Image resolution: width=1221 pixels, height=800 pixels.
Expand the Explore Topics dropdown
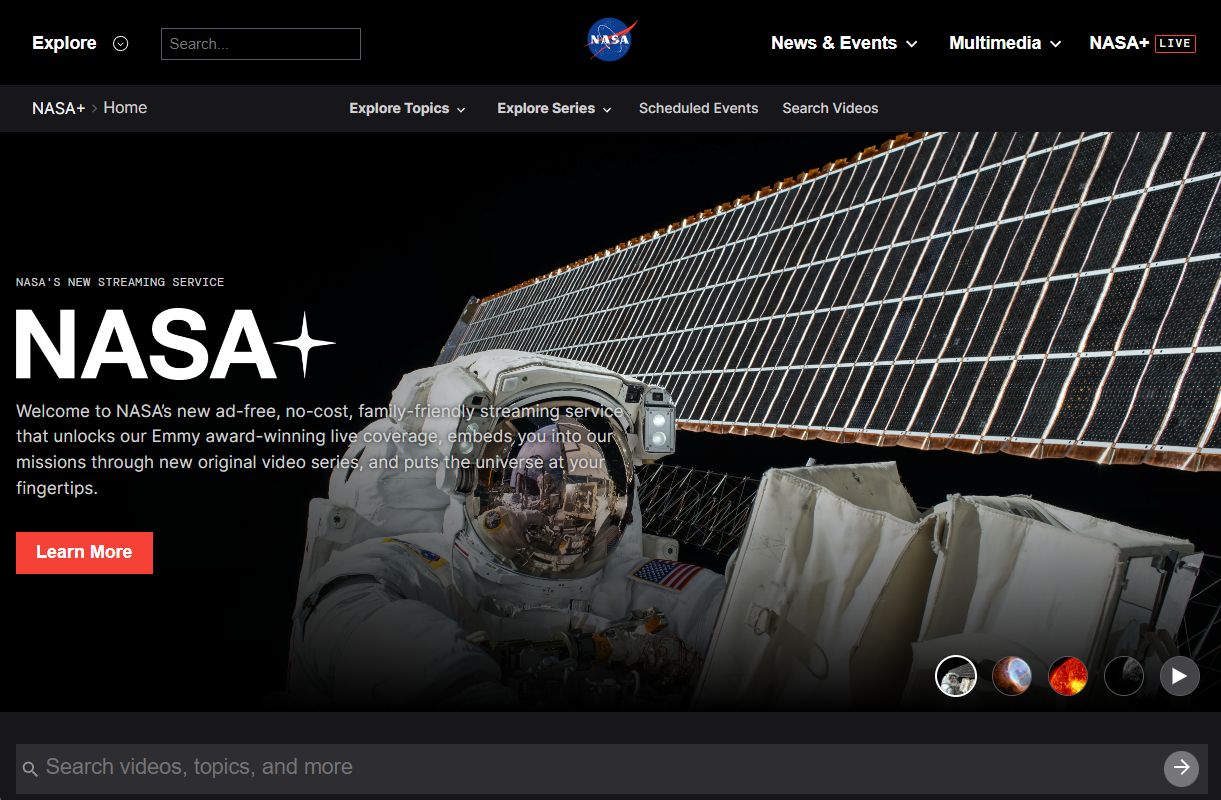click(x=408, y=108)
